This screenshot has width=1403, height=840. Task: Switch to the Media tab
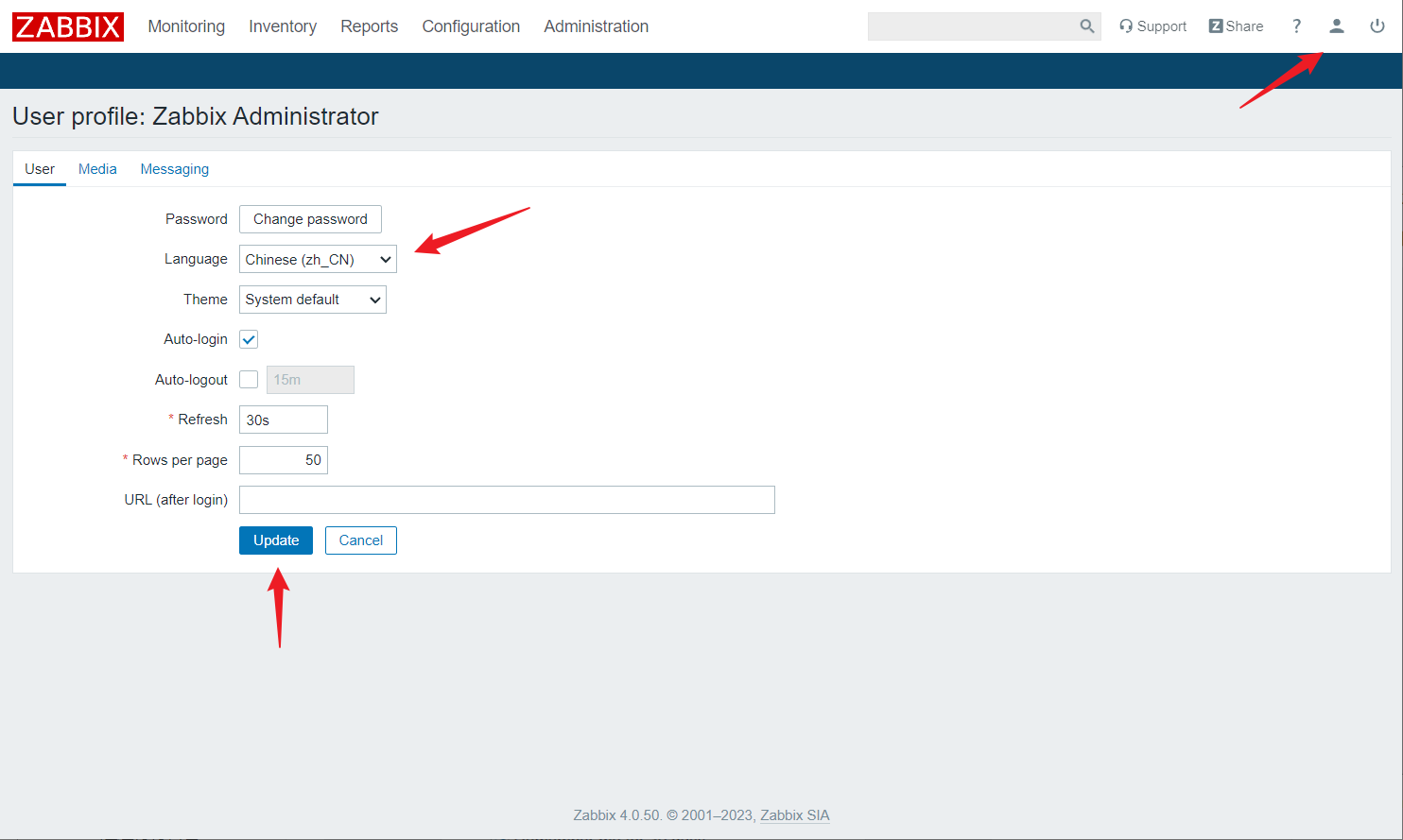pyautogui.click(x=97, y=169)
